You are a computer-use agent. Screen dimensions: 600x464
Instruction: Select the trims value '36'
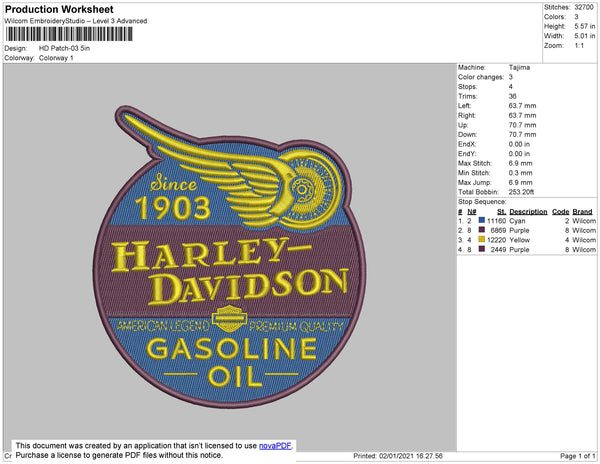click(x=512, y=96)
